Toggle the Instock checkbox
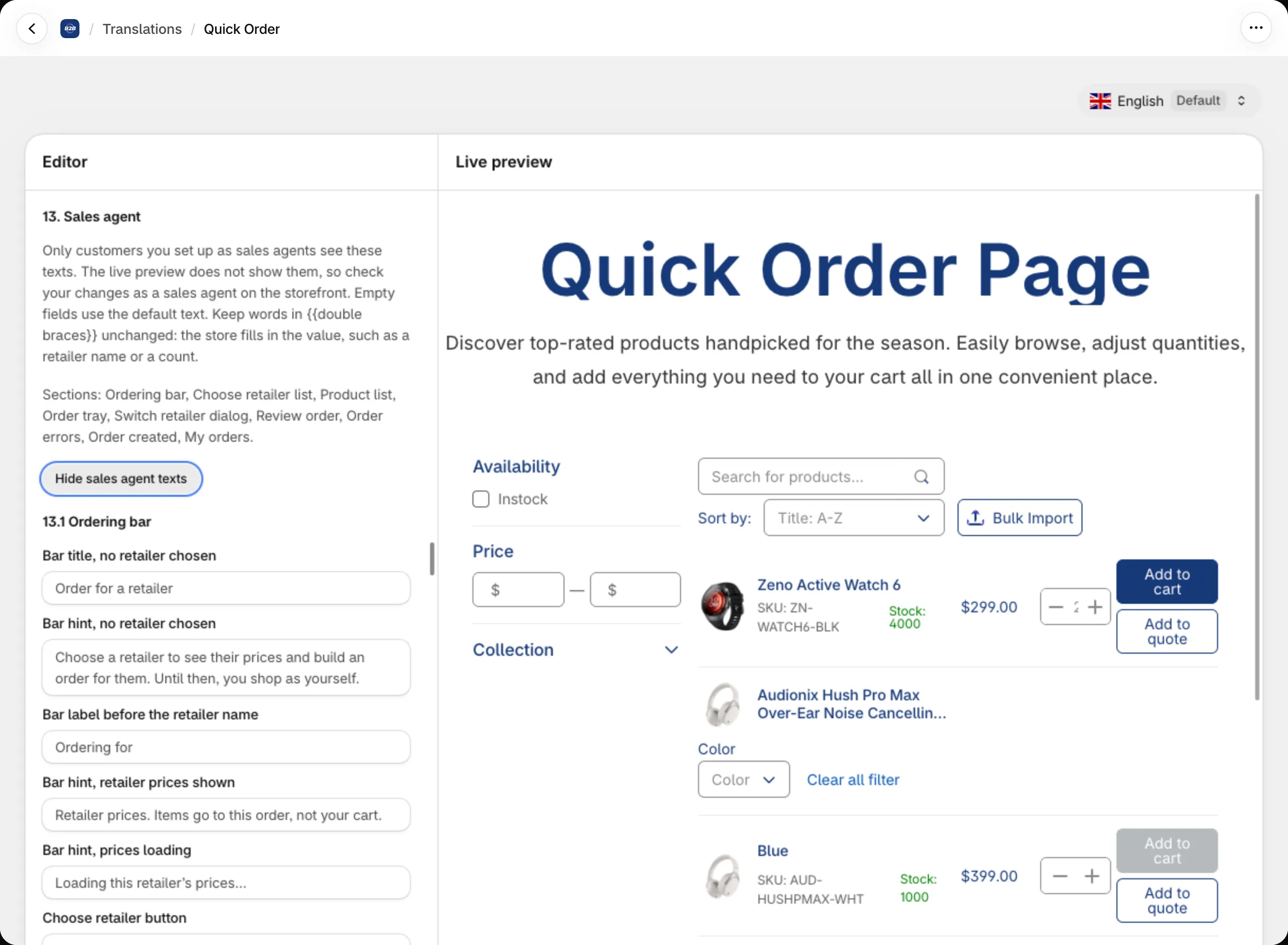This screenshot has height=945, width=1288. [x=481, y=499]
